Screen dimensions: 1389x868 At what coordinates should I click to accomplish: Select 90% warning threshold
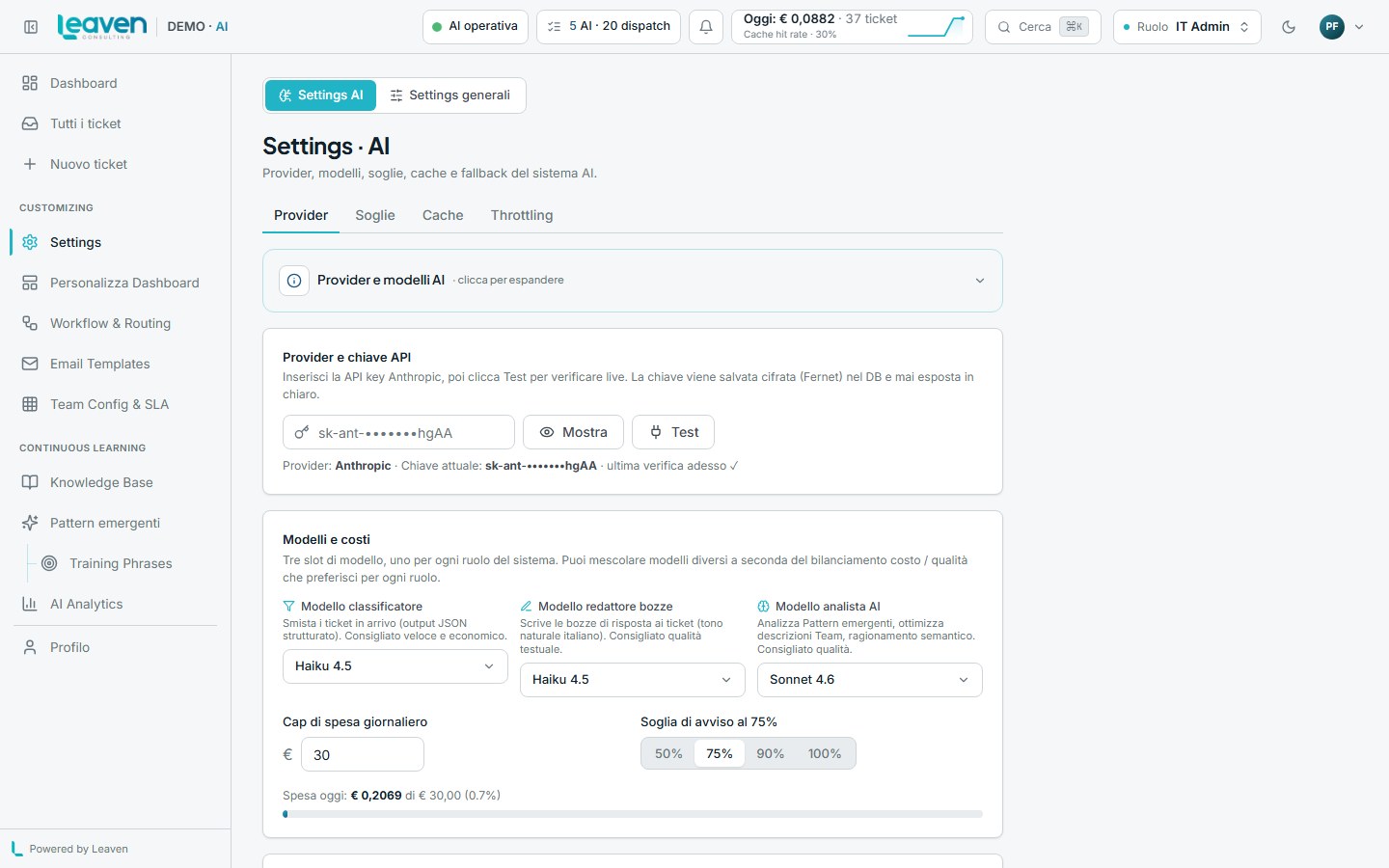(x=771, y=754)
